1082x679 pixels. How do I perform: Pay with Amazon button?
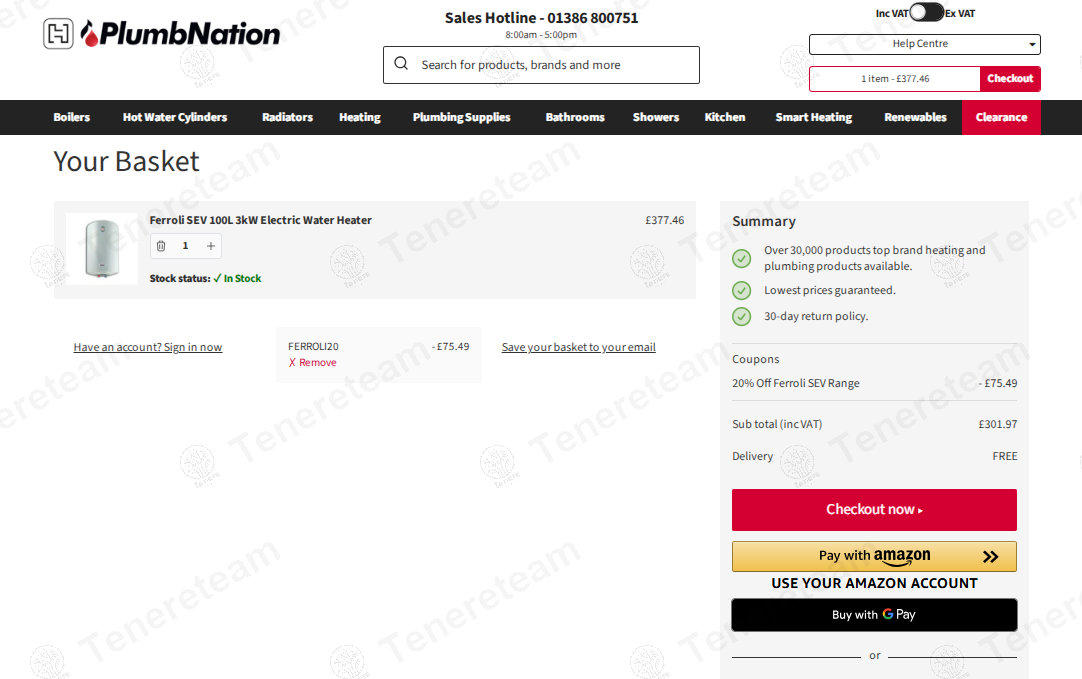coord(874,556)
